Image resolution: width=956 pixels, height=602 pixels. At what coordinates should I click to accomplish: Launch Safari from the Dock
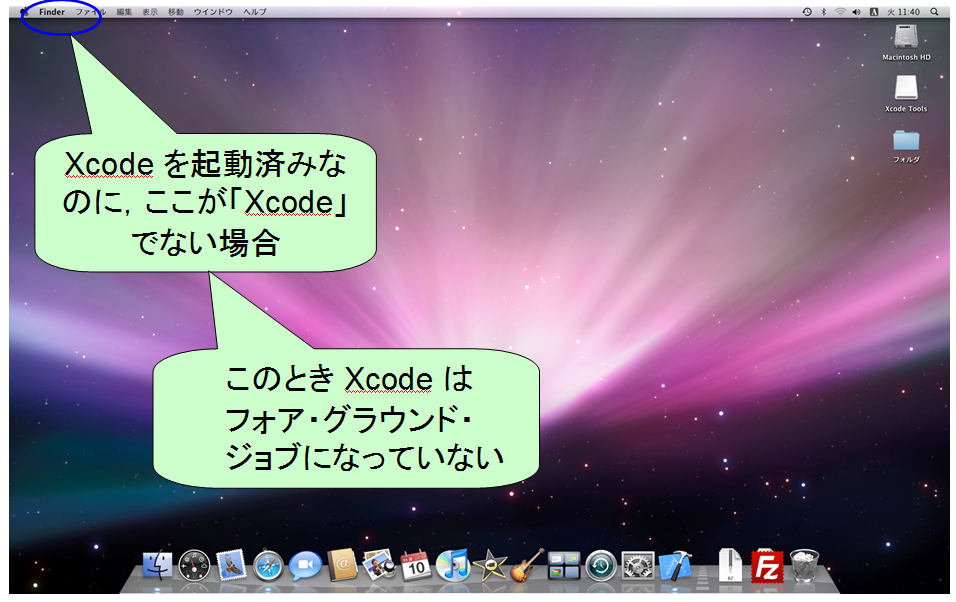pyautogui.click(x=268, y=565)
